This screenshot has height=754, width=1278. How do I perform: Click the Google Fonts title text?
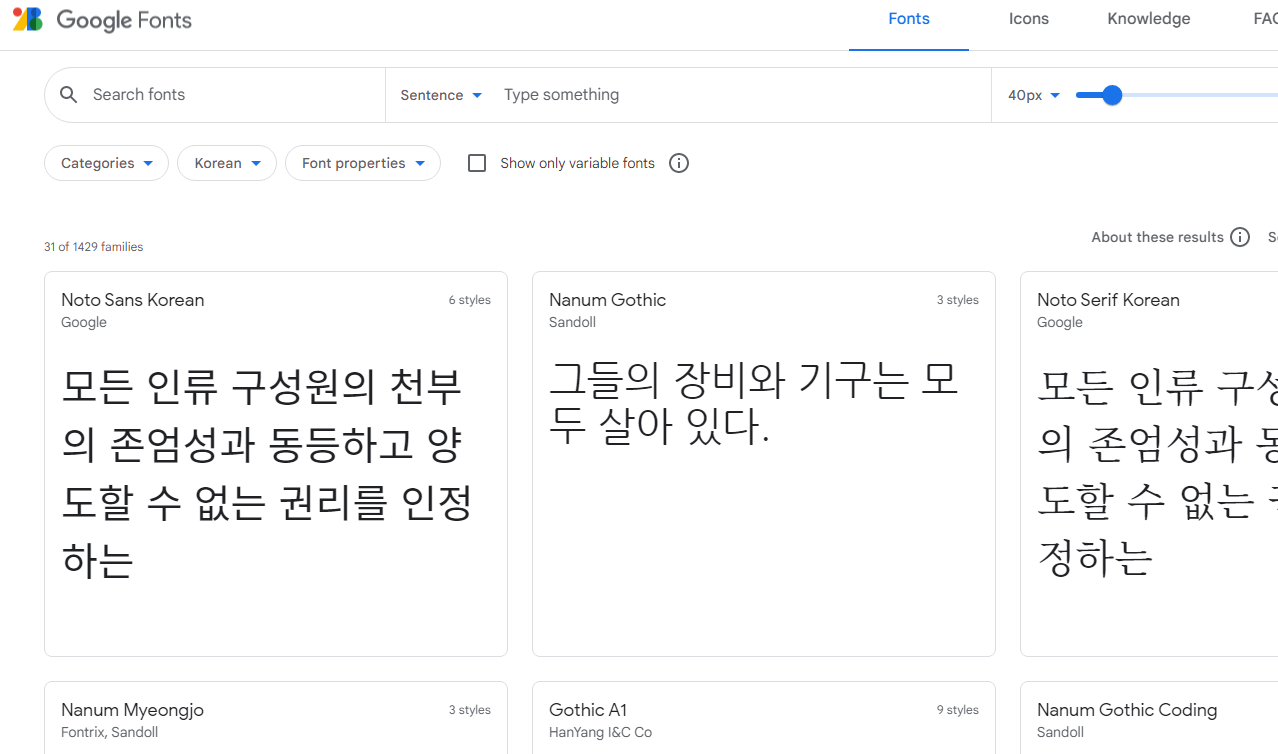tap(124, 20)
